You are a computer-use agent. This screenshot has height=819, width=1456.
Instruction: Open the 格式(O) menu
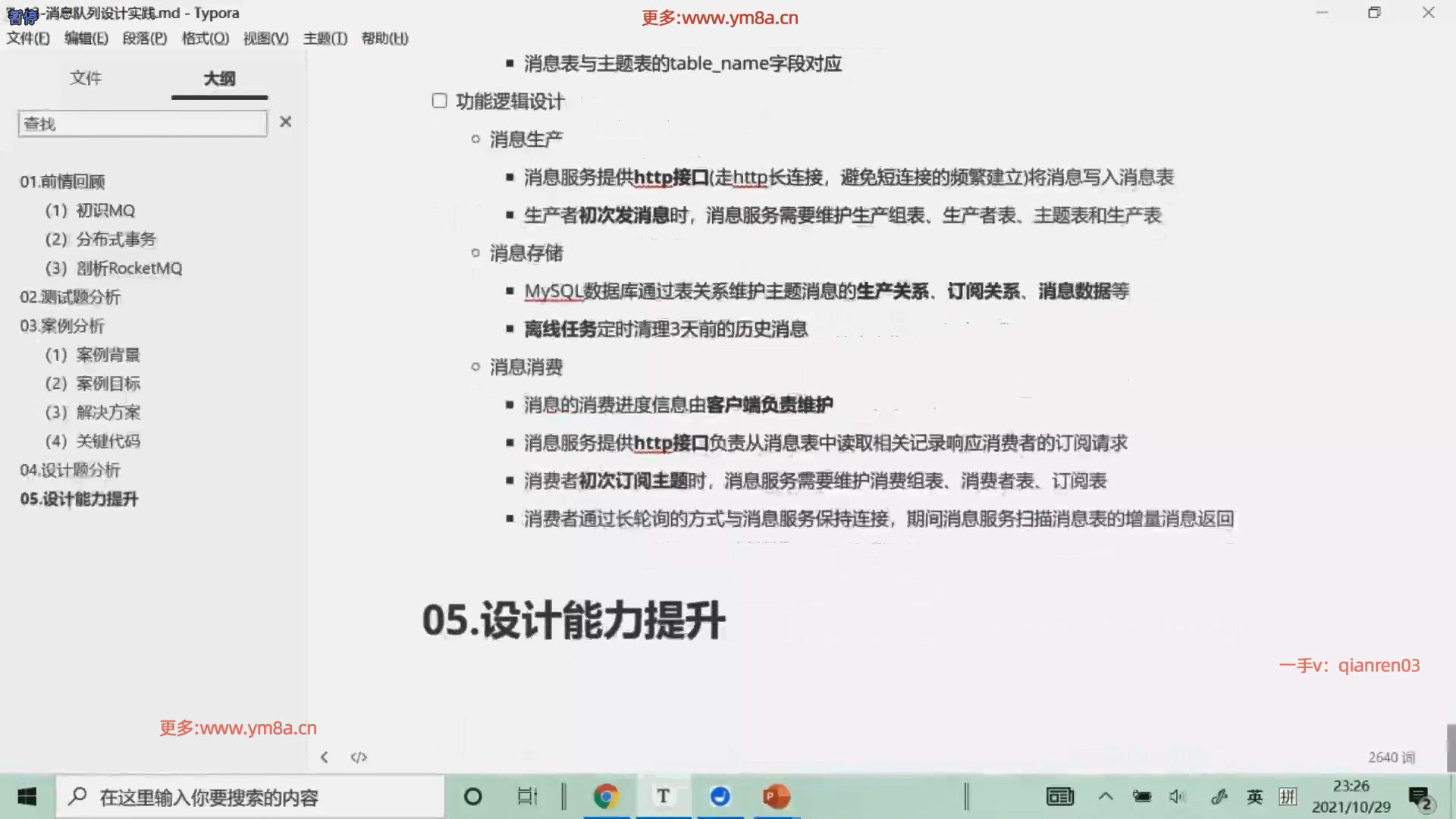205,38
